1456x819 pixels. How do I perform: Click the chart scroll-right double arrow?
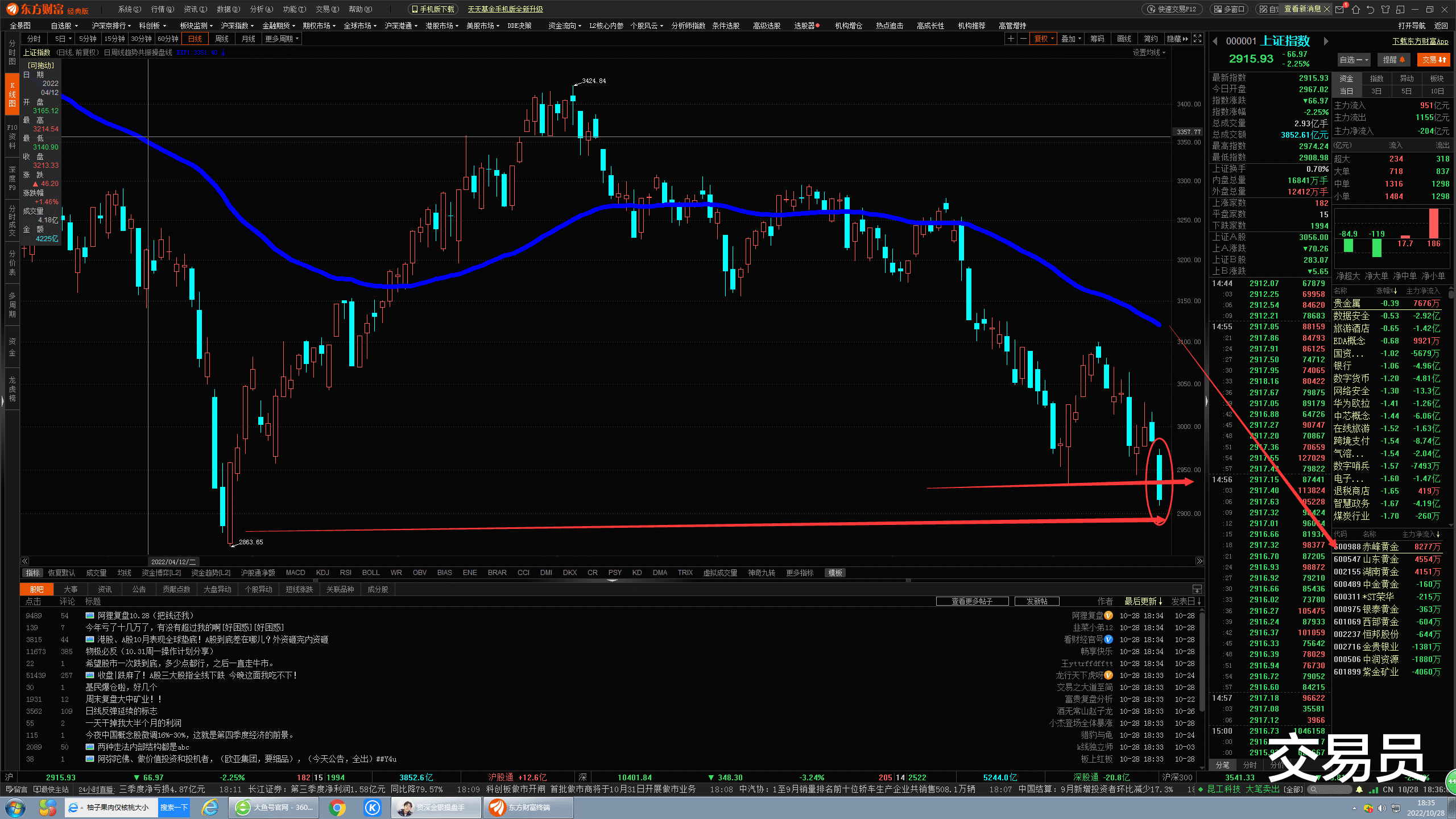pyautogui.click(x=1199, y=561)
